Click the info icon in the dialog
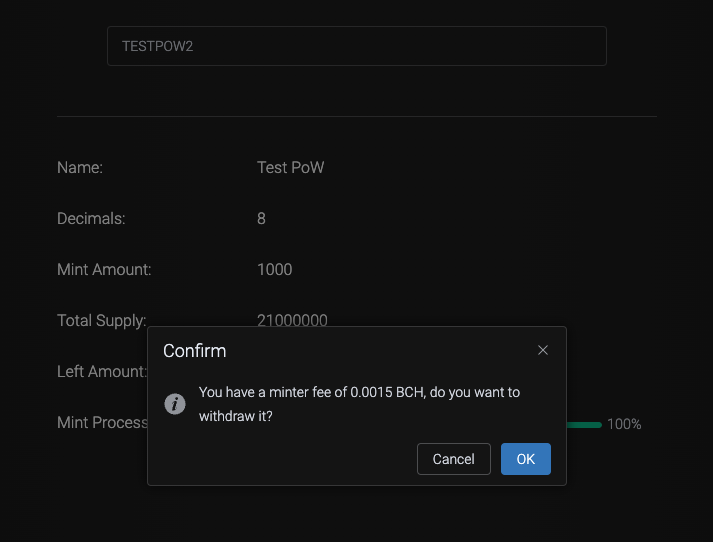 click(x=175, y=404)
